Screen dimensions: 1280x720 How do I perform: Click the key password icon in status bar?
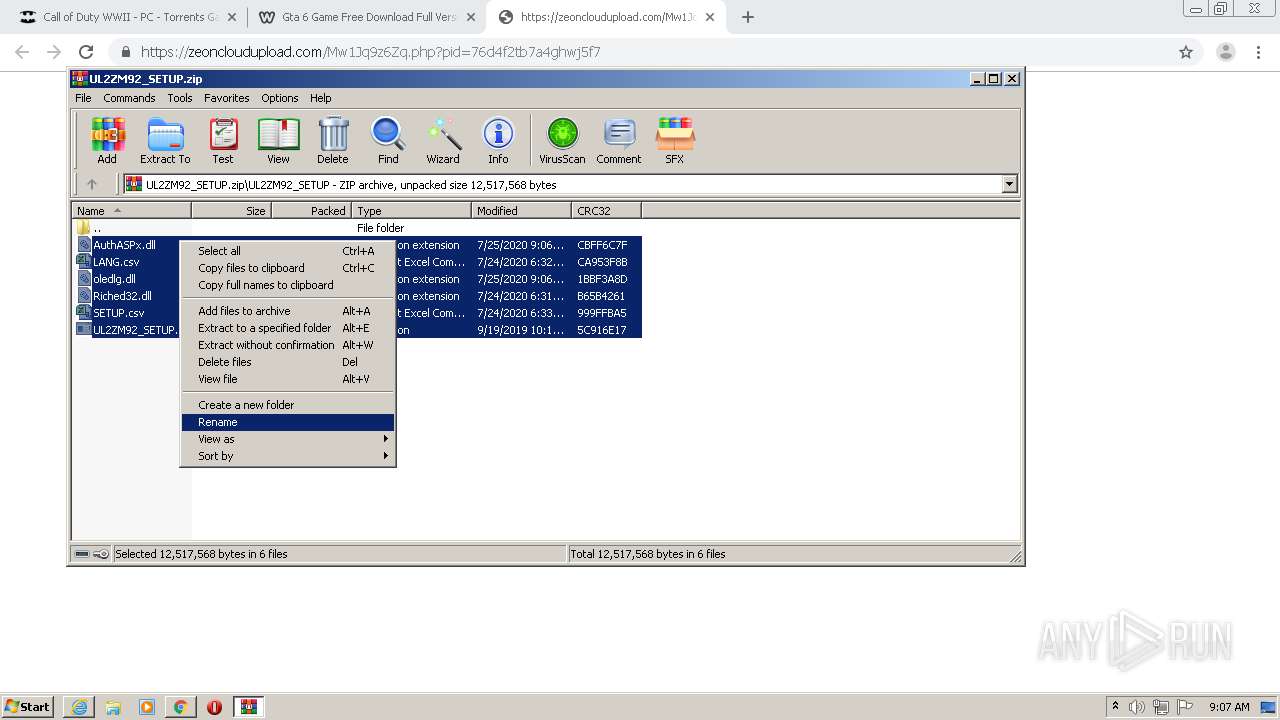(101, 554)
